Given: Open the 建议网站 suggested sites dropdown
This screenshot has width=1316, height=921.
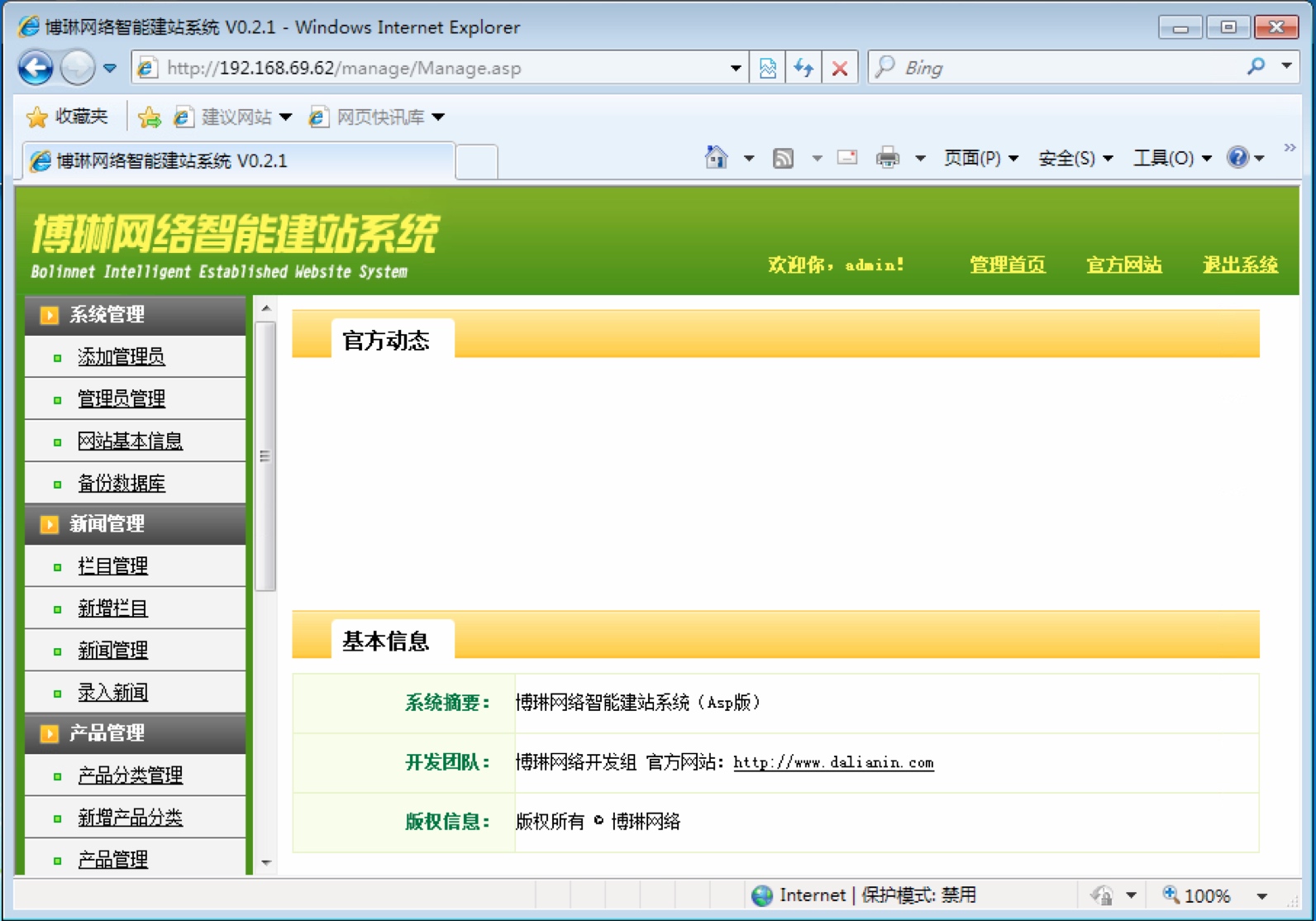Looking at the screenshot, I should coord(232,117).
